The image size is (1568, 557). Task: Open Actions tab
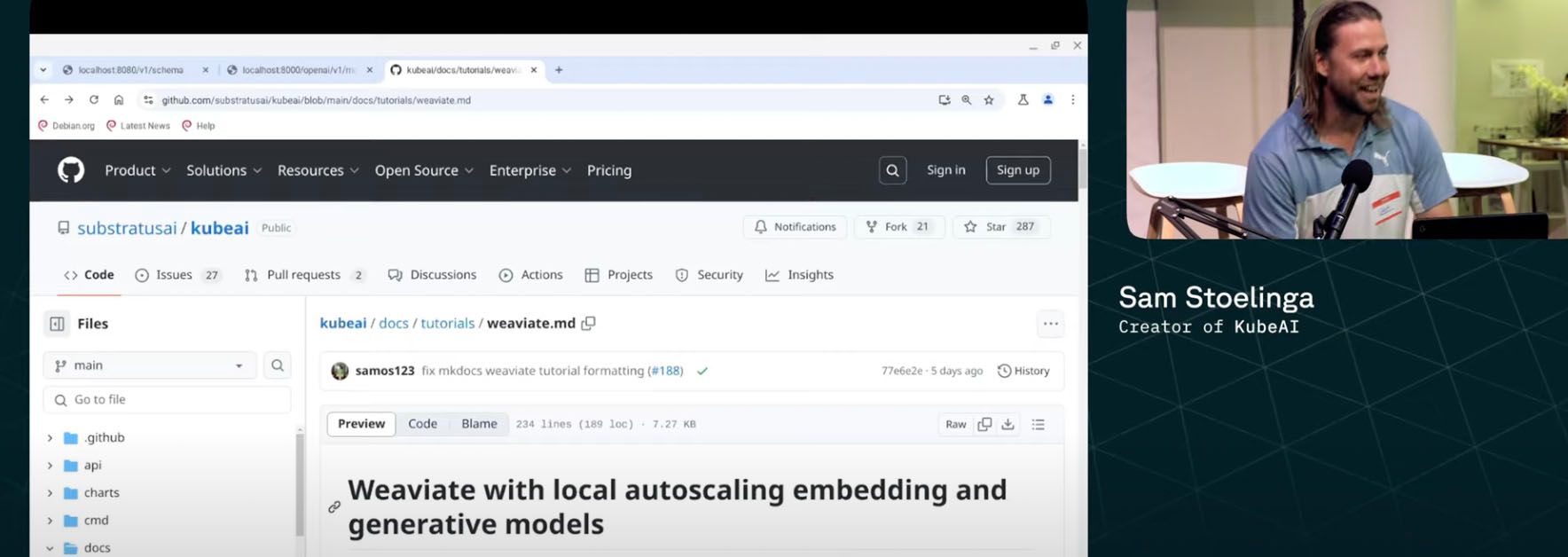tap(530, 275)
